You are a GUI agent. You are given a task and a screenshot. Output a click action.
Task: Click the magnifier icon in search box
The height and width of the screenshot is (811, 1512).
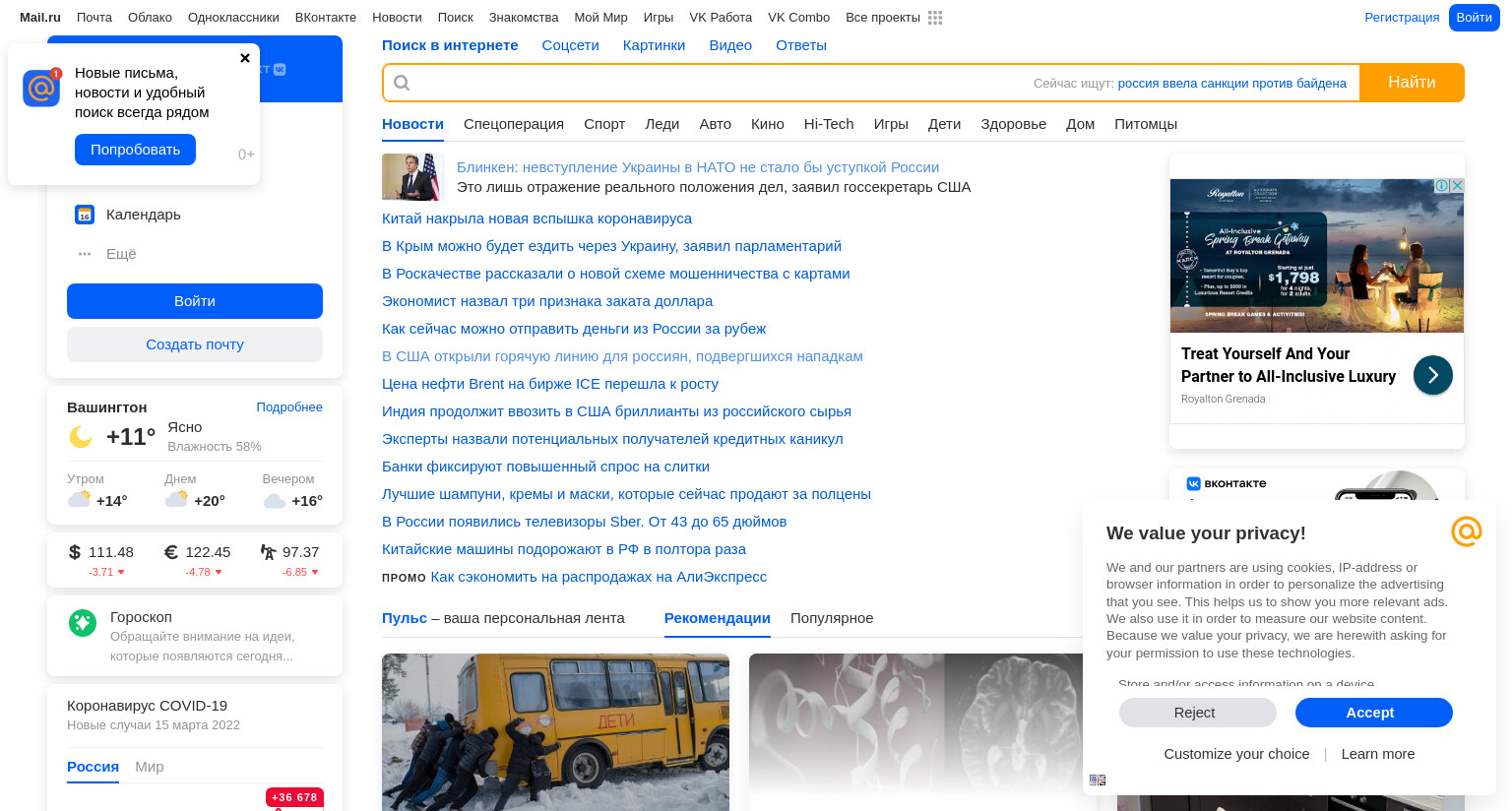[x=402, y=83]
